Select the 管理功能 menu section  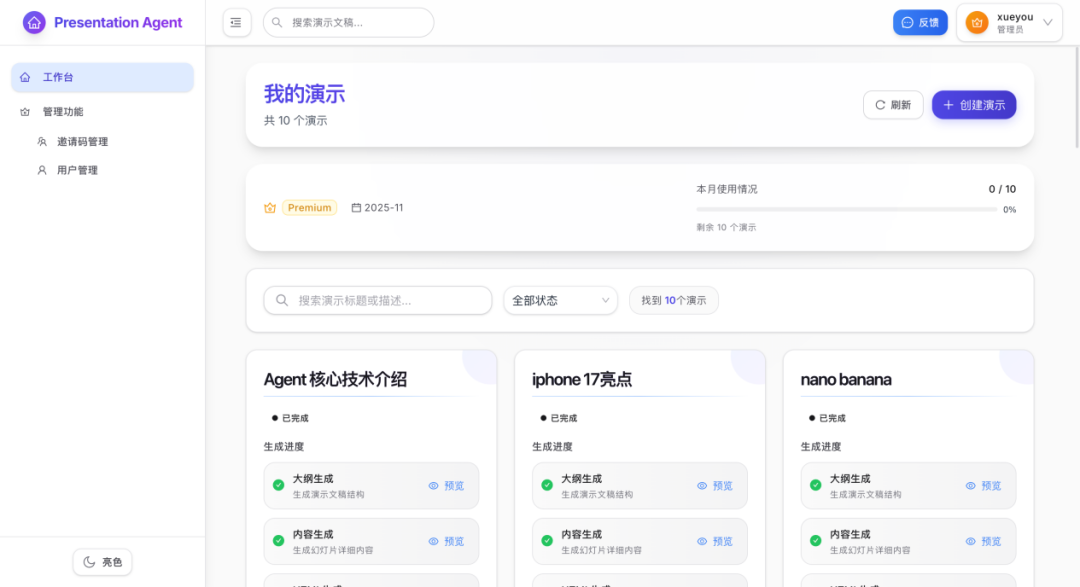(x=103, y=112)
